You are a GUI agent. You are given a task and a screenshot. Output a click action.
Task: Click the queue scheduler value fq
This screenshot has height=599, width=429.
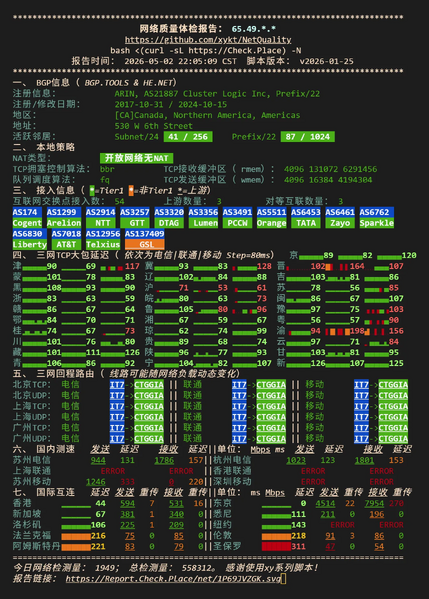coord(105,180)
